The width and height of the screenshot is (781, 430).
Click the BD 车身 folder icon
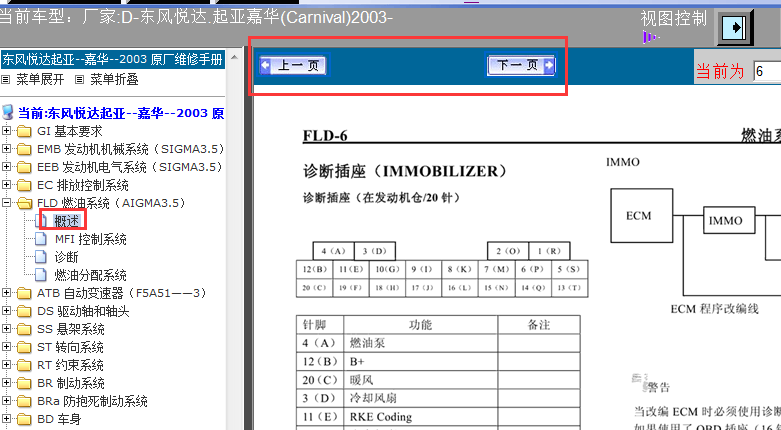tap(23, 420)
